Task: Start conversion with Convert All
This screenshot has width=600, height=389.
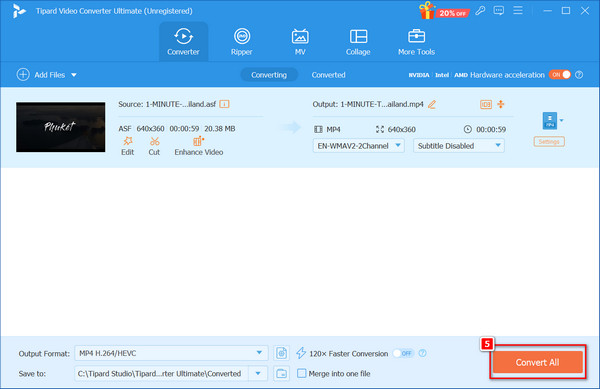Action: click(538, 362)
